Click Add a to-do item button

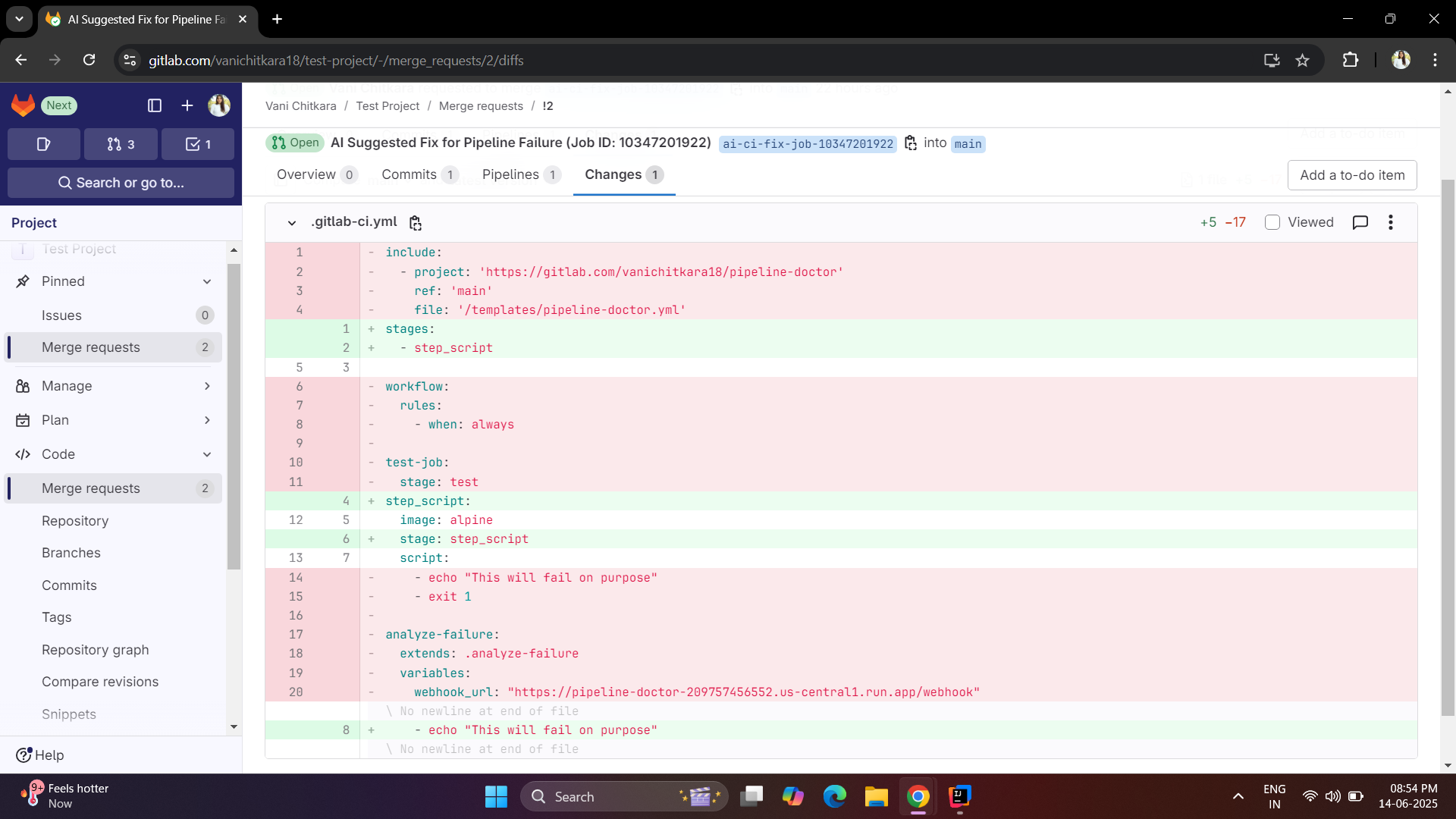(1352, 175)
